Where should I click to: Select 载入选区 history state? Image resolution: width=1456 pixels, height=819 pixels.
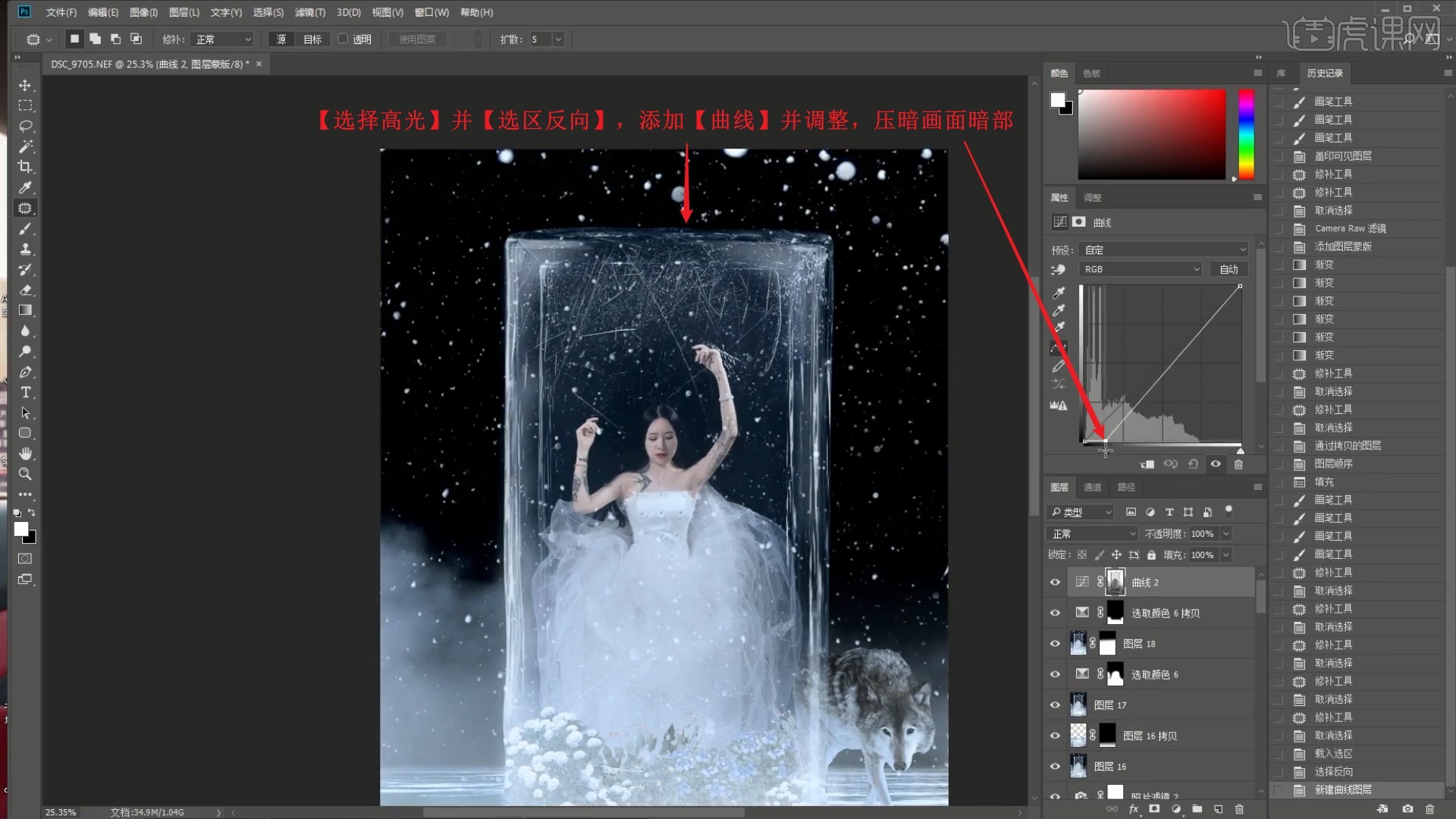(x=1333, y=753)
